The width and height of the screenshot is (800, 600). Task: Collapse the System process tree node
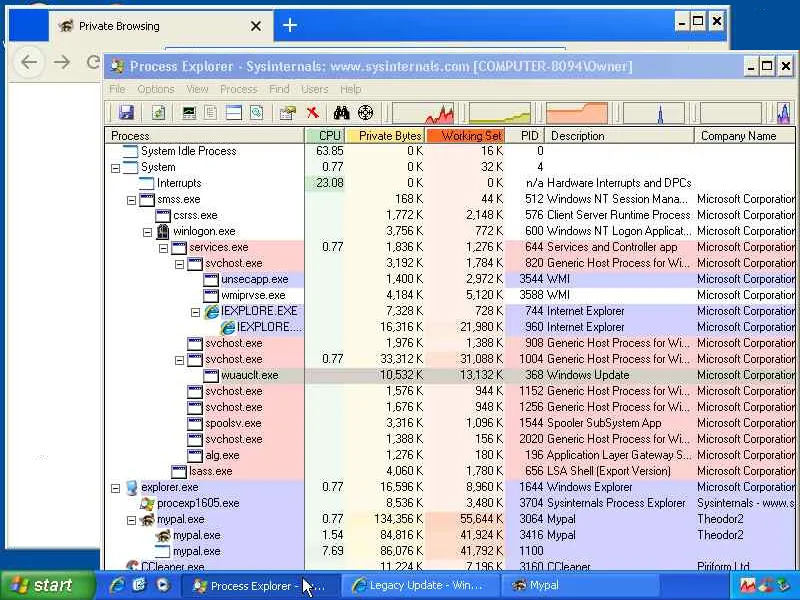pyautogui.click(x=116, y=168)
